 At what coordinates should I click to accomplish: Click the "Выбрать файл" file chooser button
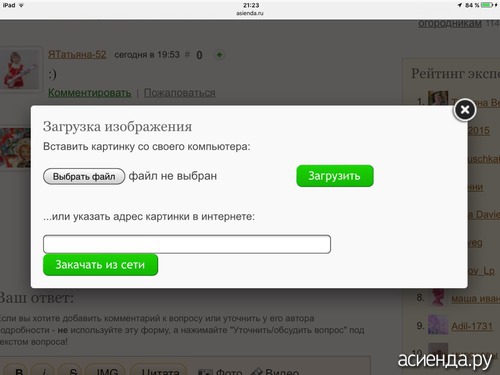(x=84, y=176)
